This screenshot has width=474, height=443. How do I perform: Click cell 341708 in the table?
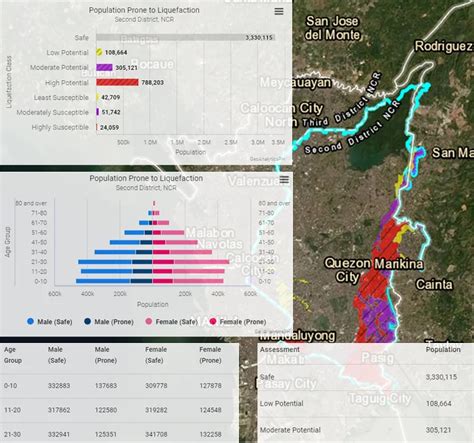(x=156, y=435)
